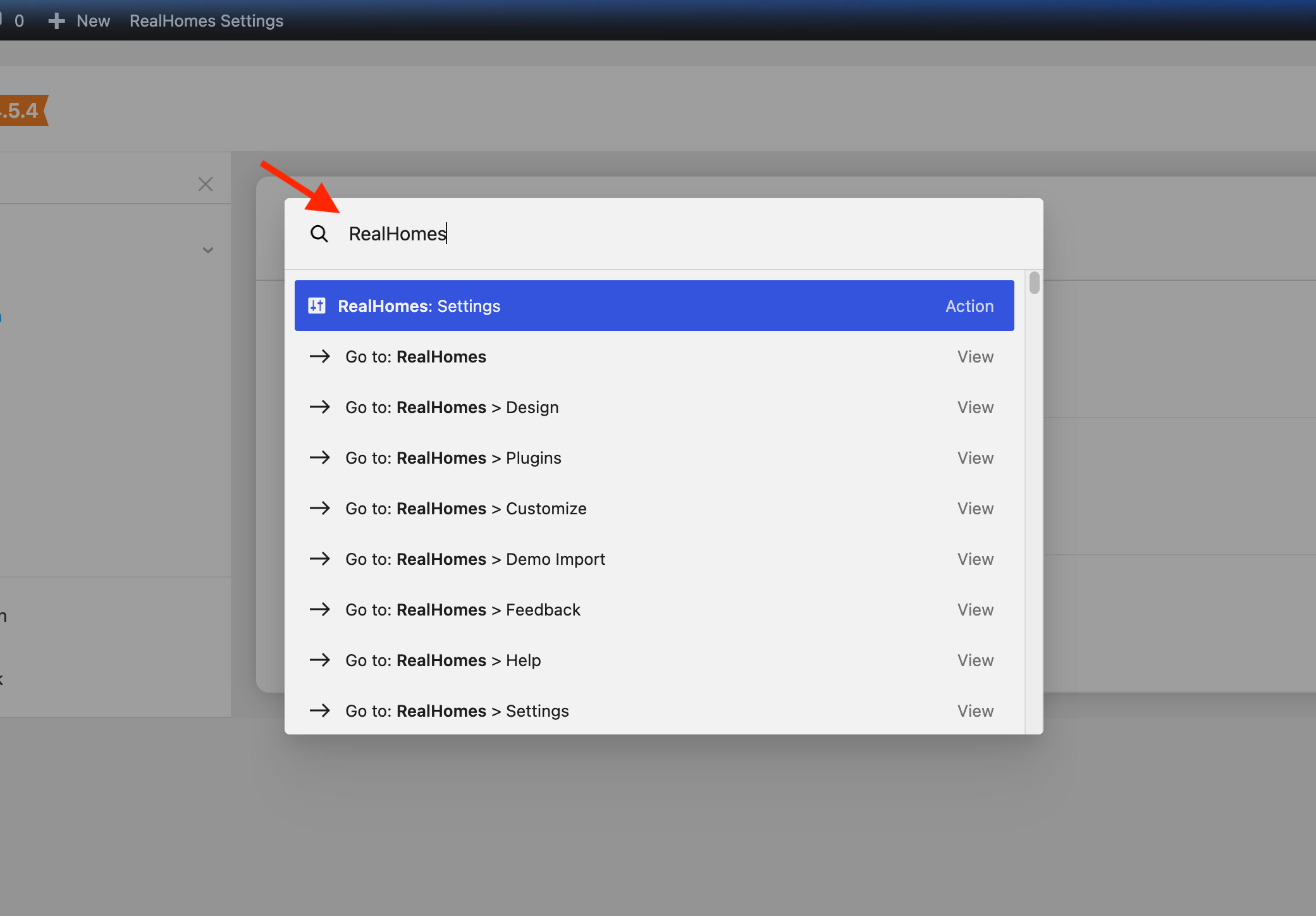Viewport: 1316px width, 916px height.
Task: Click the arrow icon beside Go to: RealHomes > Design
Action: coord(320,407)
